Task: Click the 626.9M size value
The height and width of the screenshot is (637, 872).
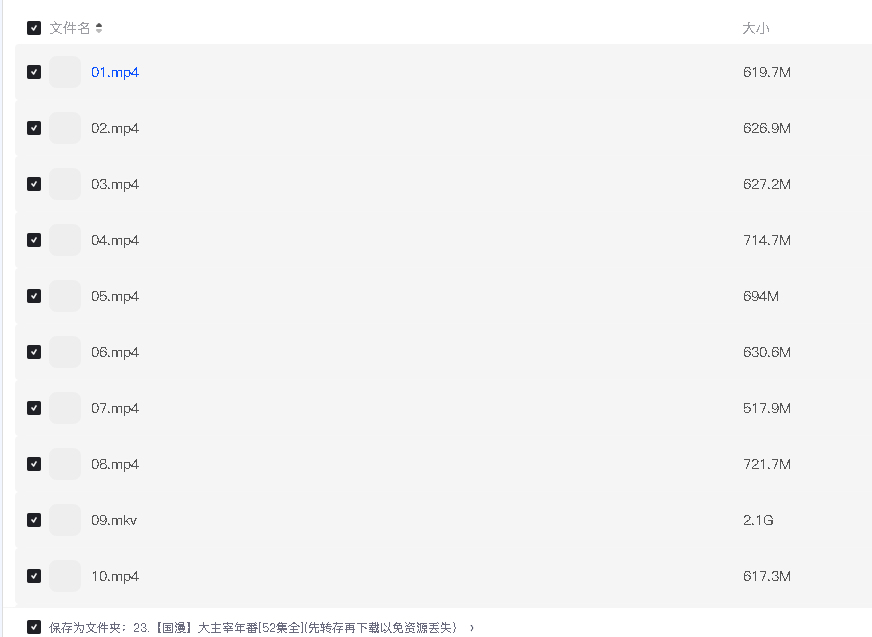Action: 767,129
